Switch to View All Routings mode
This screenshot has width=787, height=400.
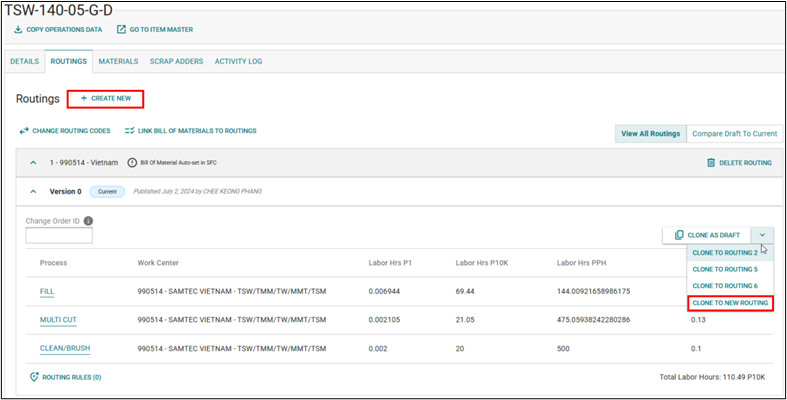click(650, 133)
